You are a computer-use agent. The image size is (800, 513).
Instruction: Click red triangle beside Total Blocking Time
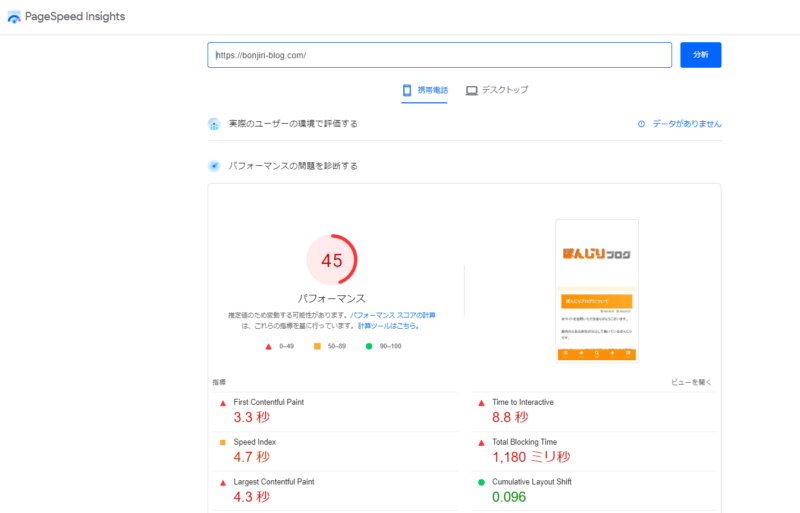[481, 443]
